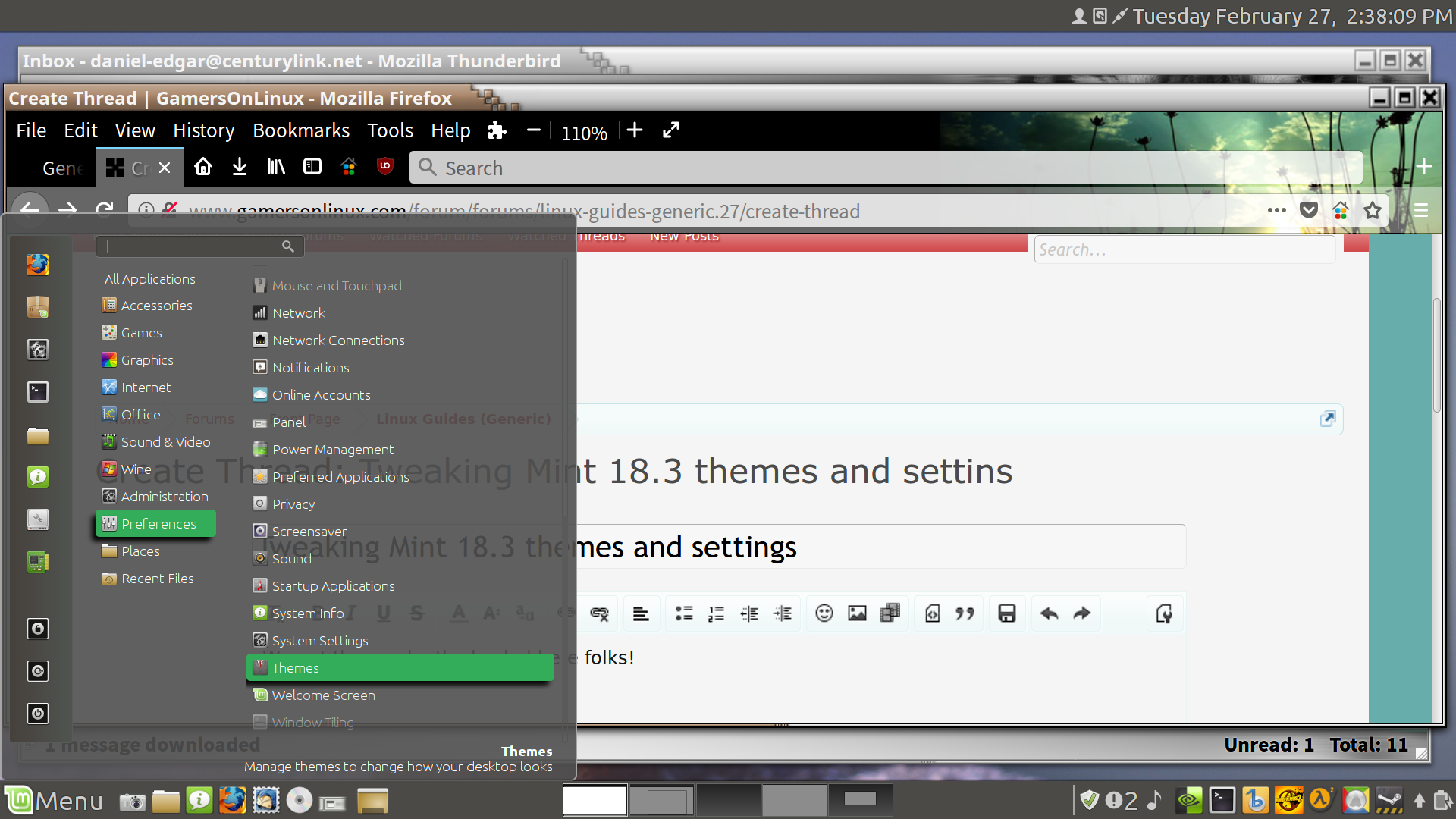Open the Firefox Library icon
The height and width of the screenshot is (819, 1456).
(x=276, y=167)
